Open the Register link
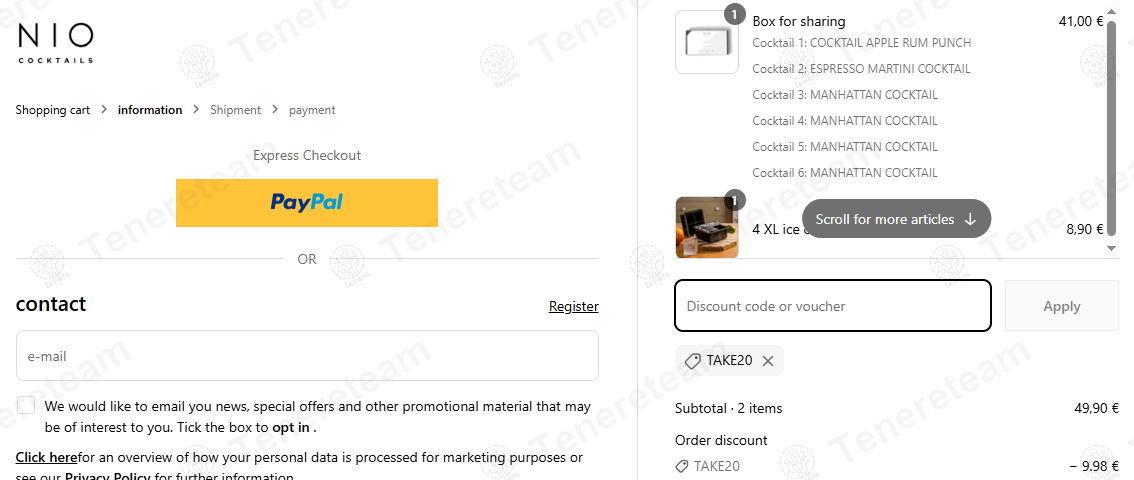Screen dimensions: 1134x480 tap(574, 307)
